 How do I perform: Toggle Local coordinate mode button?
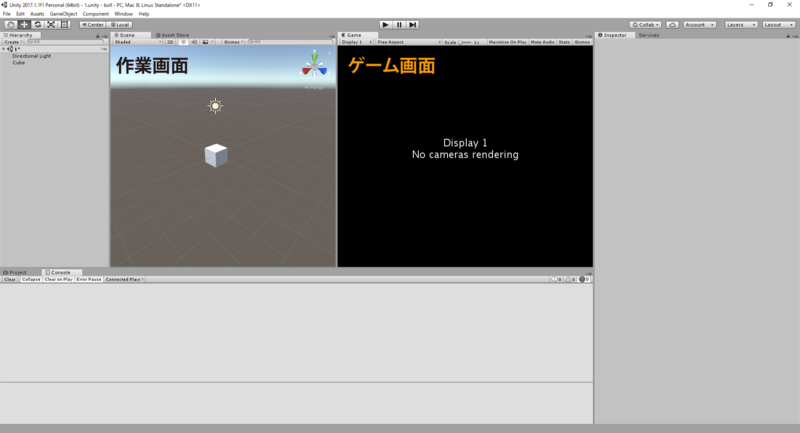tap(120, 24)
